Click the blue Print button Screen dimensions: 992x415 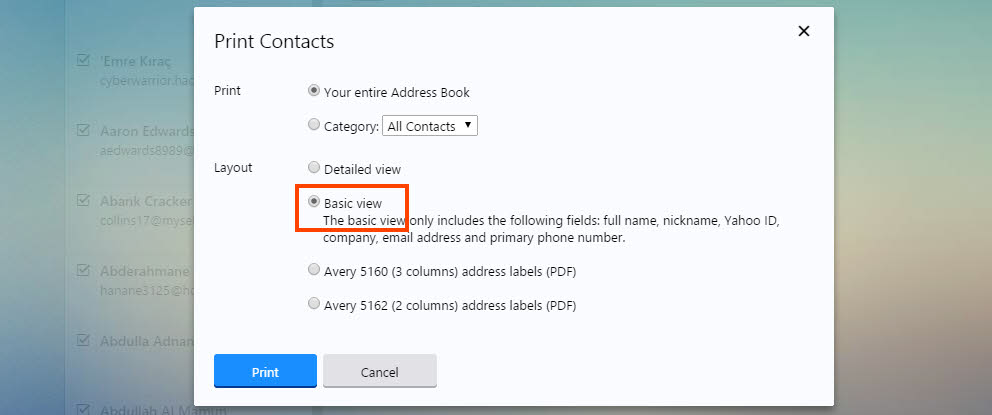(x=265, y=371)
